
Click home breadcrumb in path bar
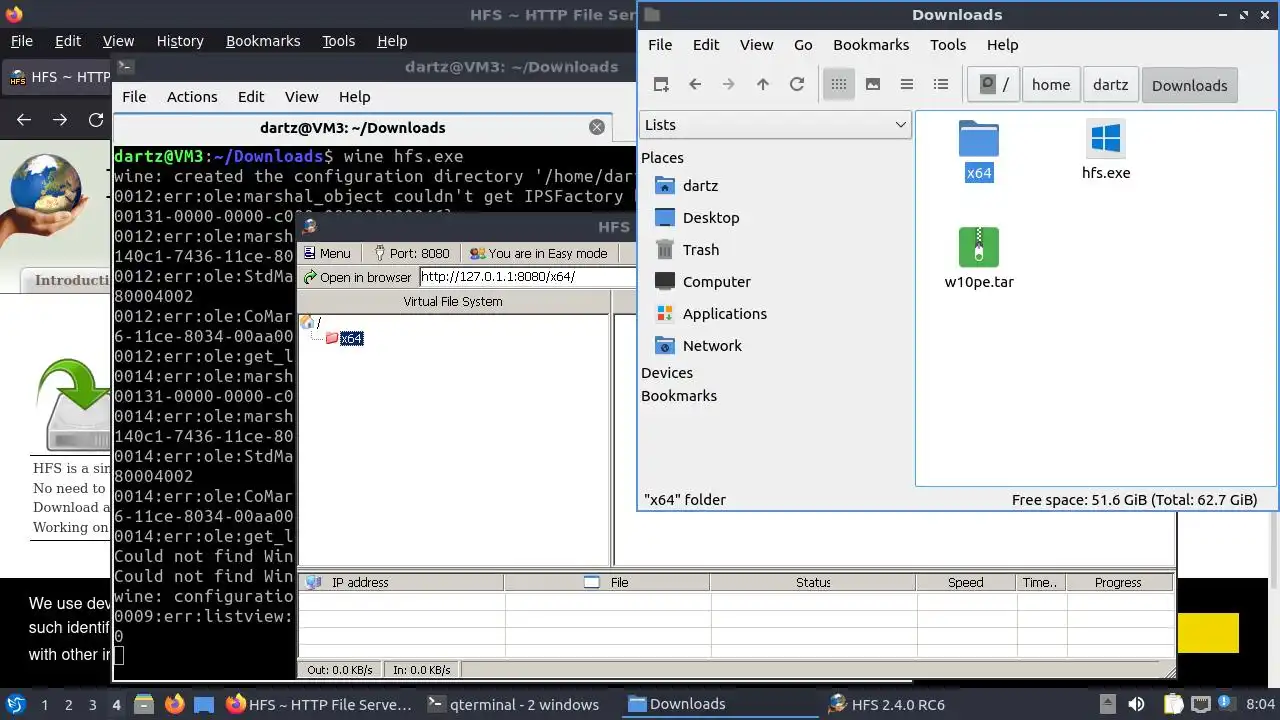[x=1051, y=85]
